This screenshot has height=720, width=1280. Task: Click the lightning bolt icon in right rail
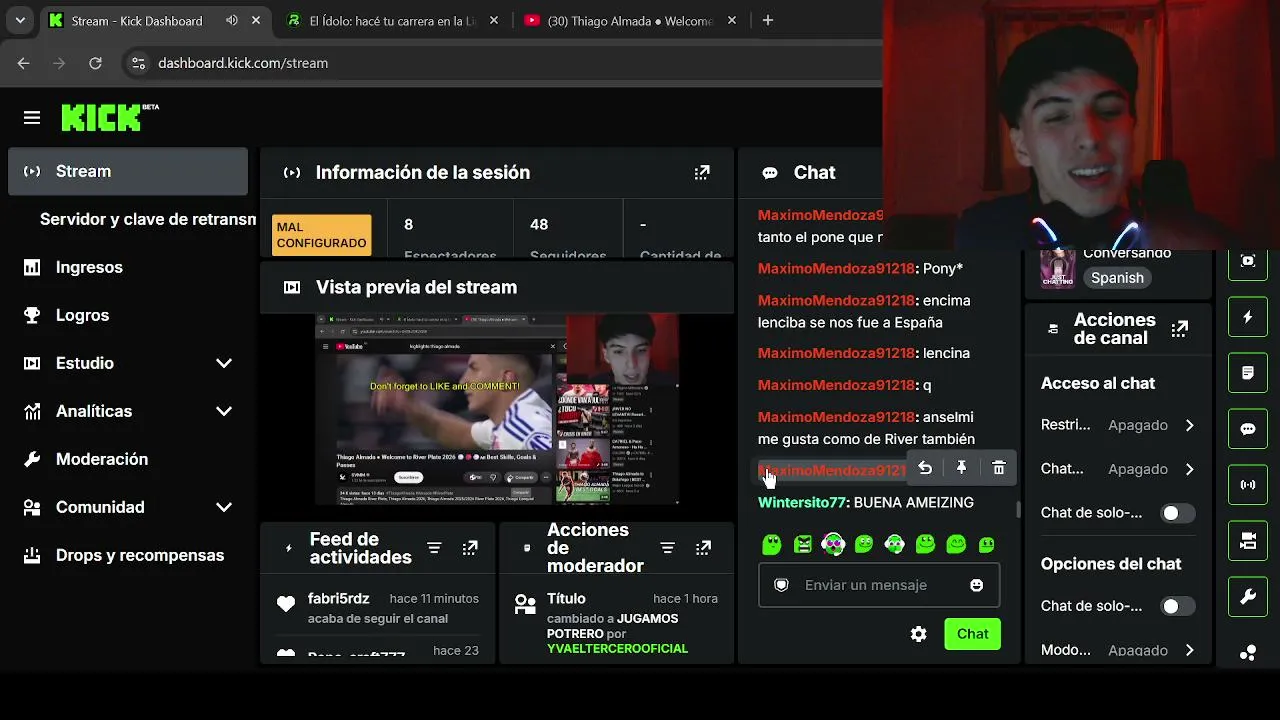[x=1247, y=317]
